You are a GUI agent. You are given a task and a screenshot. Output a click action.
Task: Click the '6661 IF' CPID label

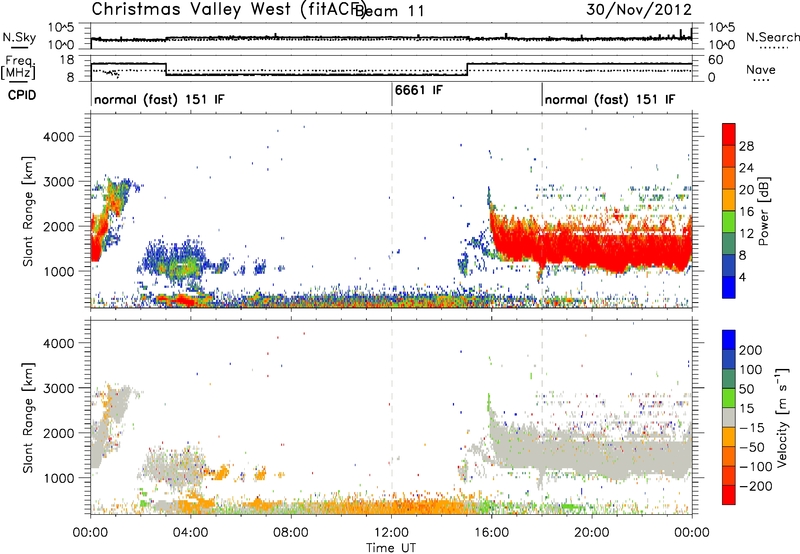[418, 90]
